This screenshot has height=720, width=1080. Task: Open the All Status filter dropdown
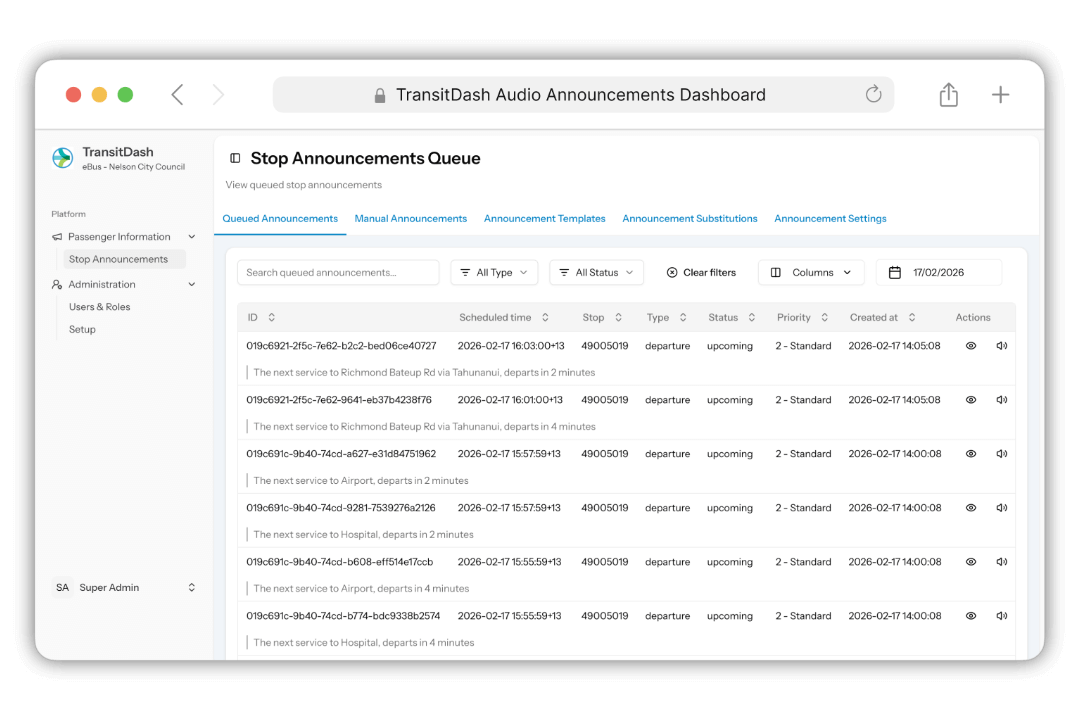[596, 271]
